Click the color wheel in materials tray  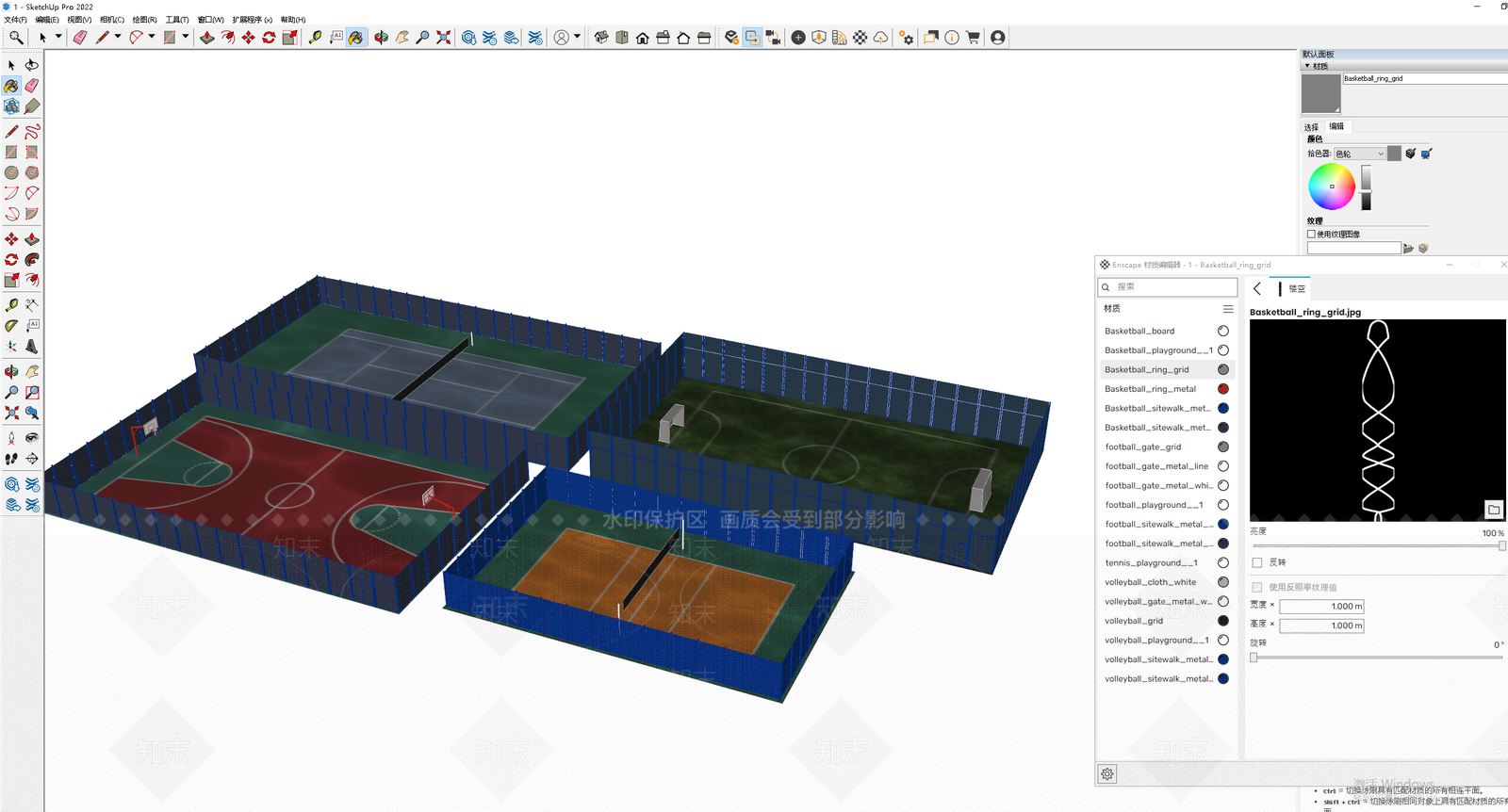point(1332,187)
